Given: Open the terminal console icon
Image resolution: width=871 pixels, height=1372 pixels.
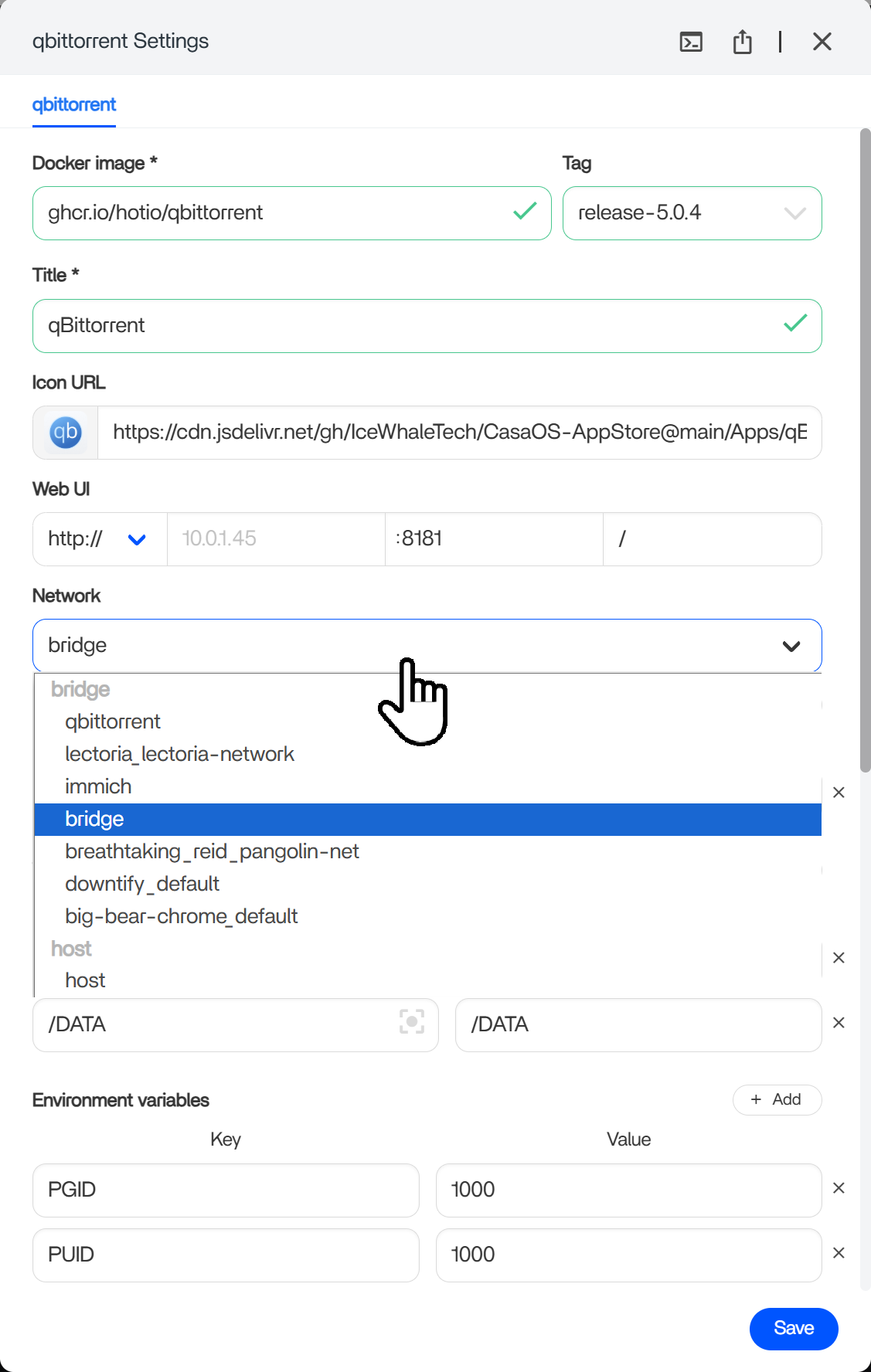Looking at the screenshot, I should coord(691,42).
